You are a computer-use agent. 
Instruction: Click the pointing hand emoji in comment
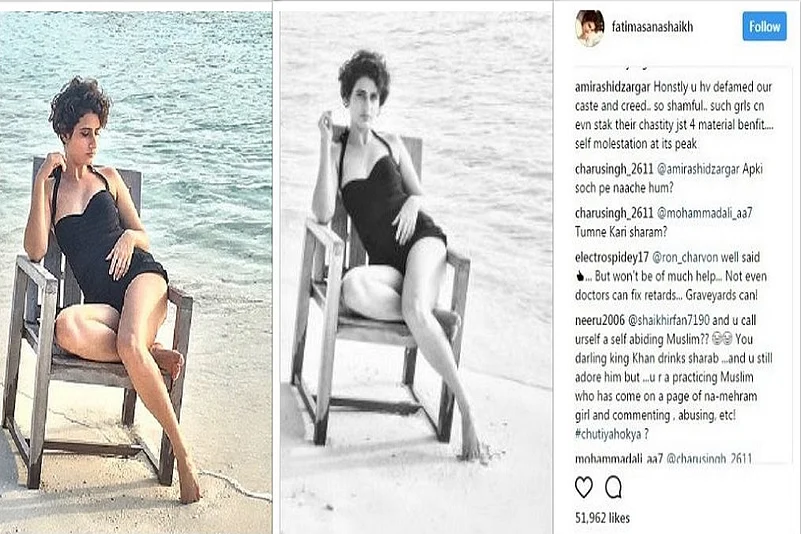[x=580, y=276]
